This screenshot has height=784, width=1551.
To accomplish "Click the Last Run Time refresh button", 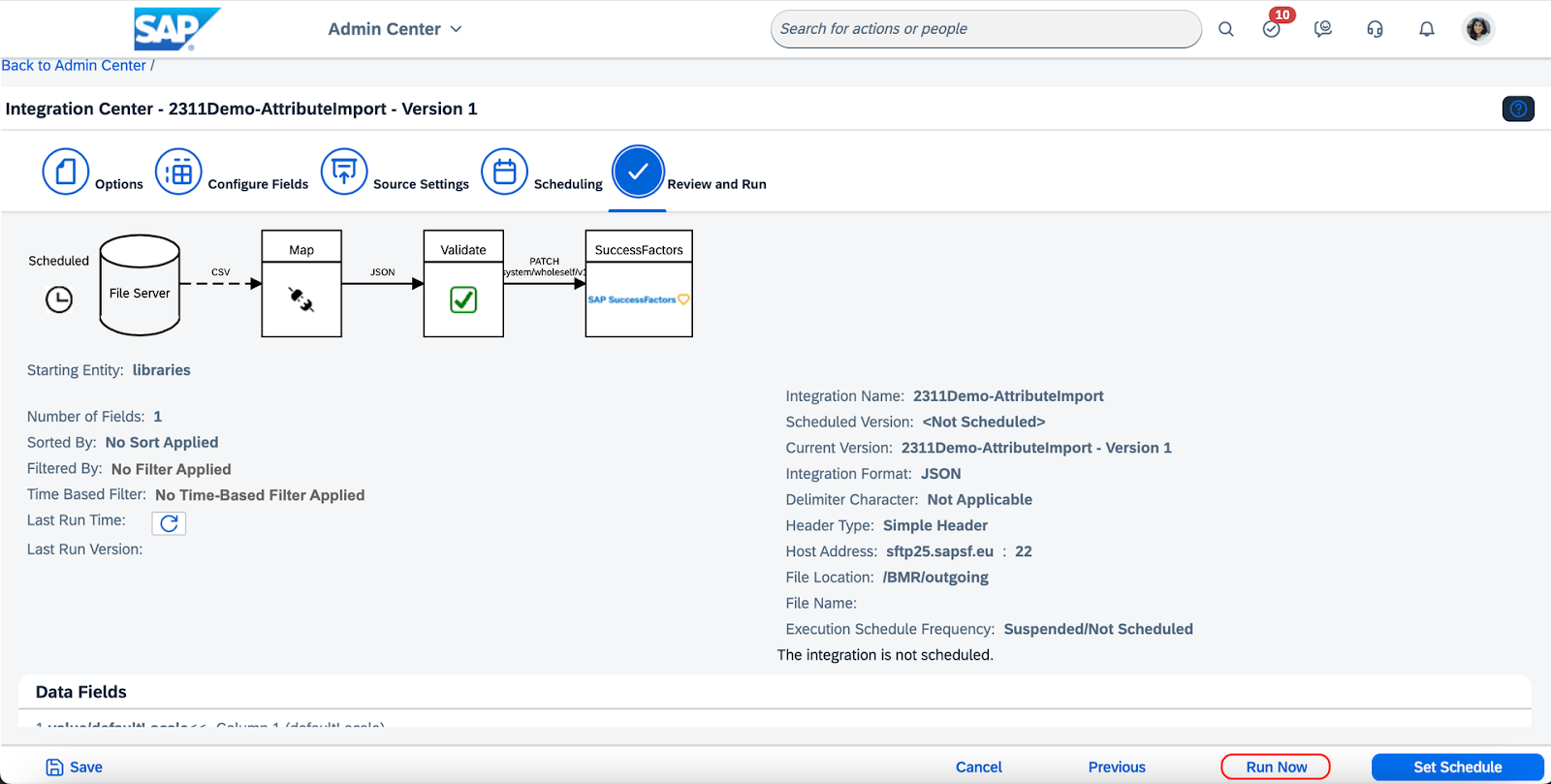I will point(169,523).
